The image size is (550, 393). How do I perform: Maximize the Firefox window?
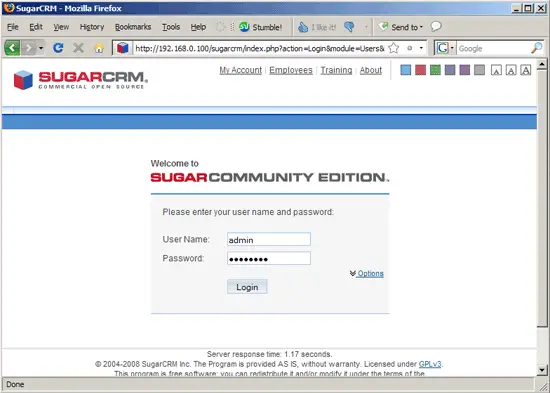(528, 8)
